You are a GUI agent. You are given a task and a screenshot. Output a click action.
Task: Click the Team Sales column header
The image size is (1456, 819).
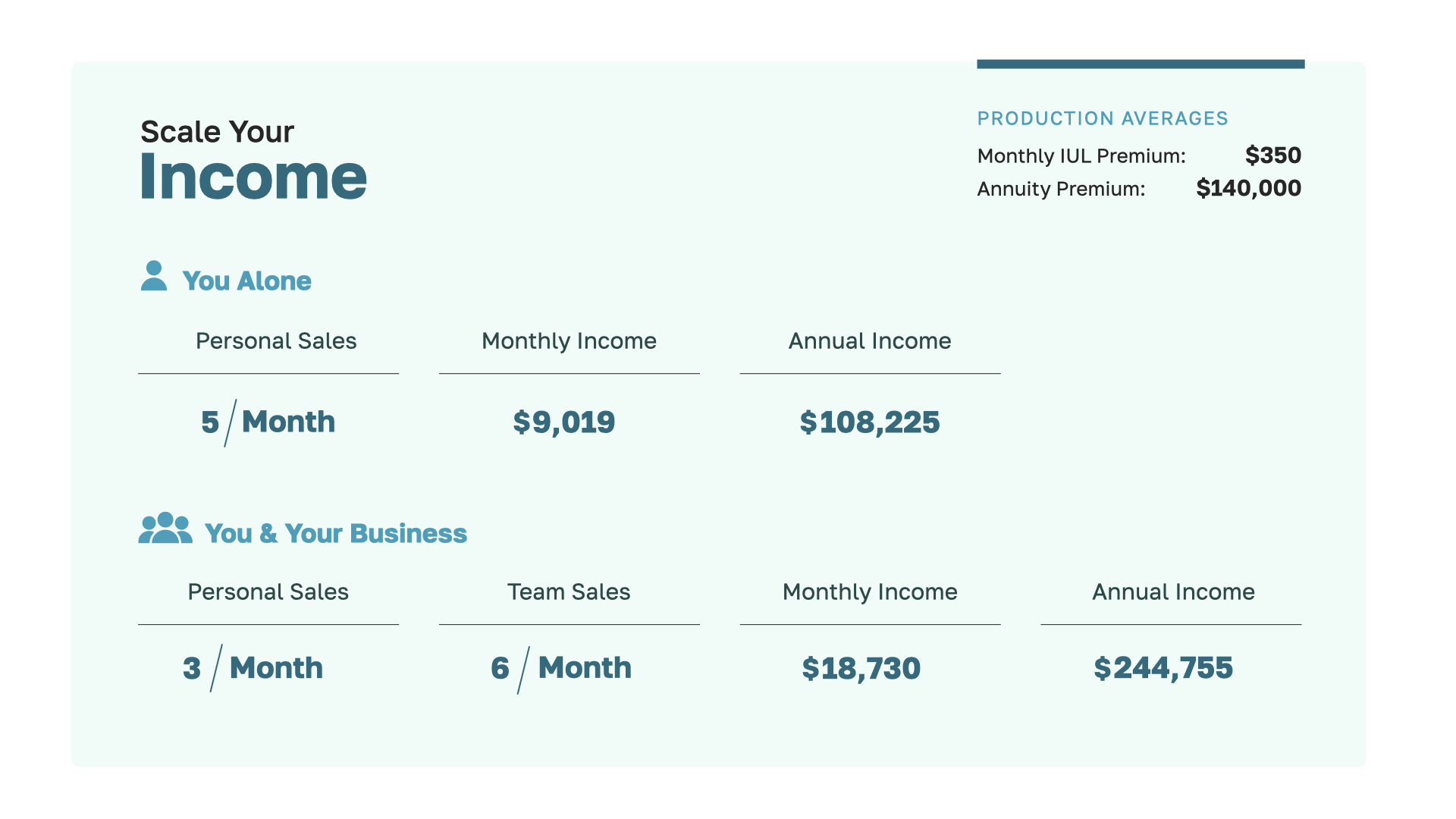569,592
